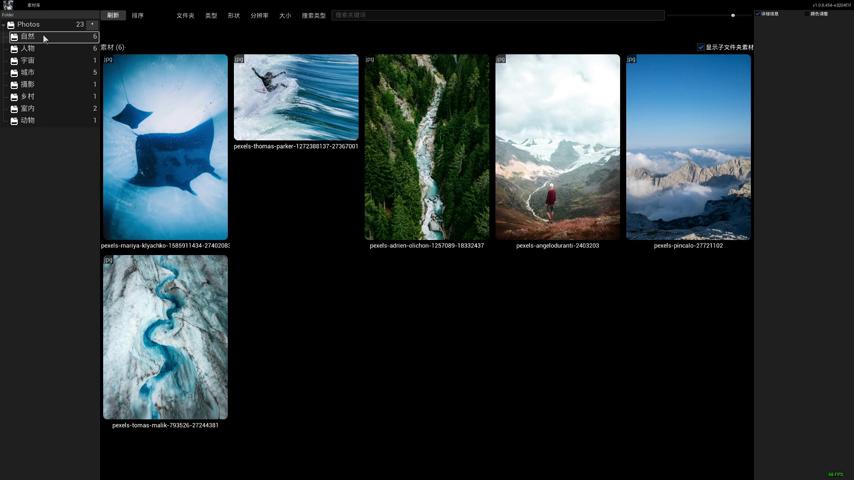
Task: Open the 排序 sort menu
Action: point(138,16)
